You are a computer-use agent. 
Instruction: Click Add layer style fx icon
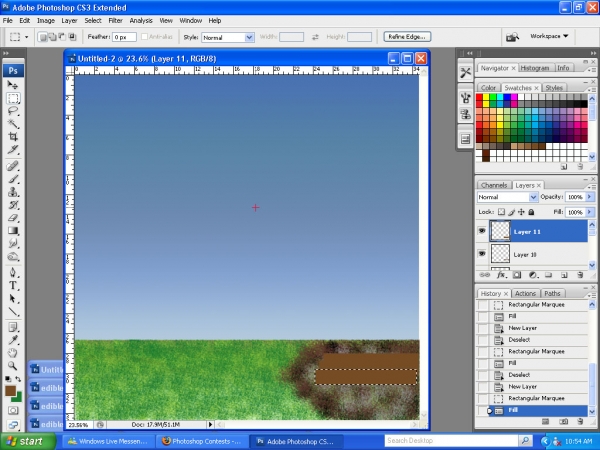(501, 275)
